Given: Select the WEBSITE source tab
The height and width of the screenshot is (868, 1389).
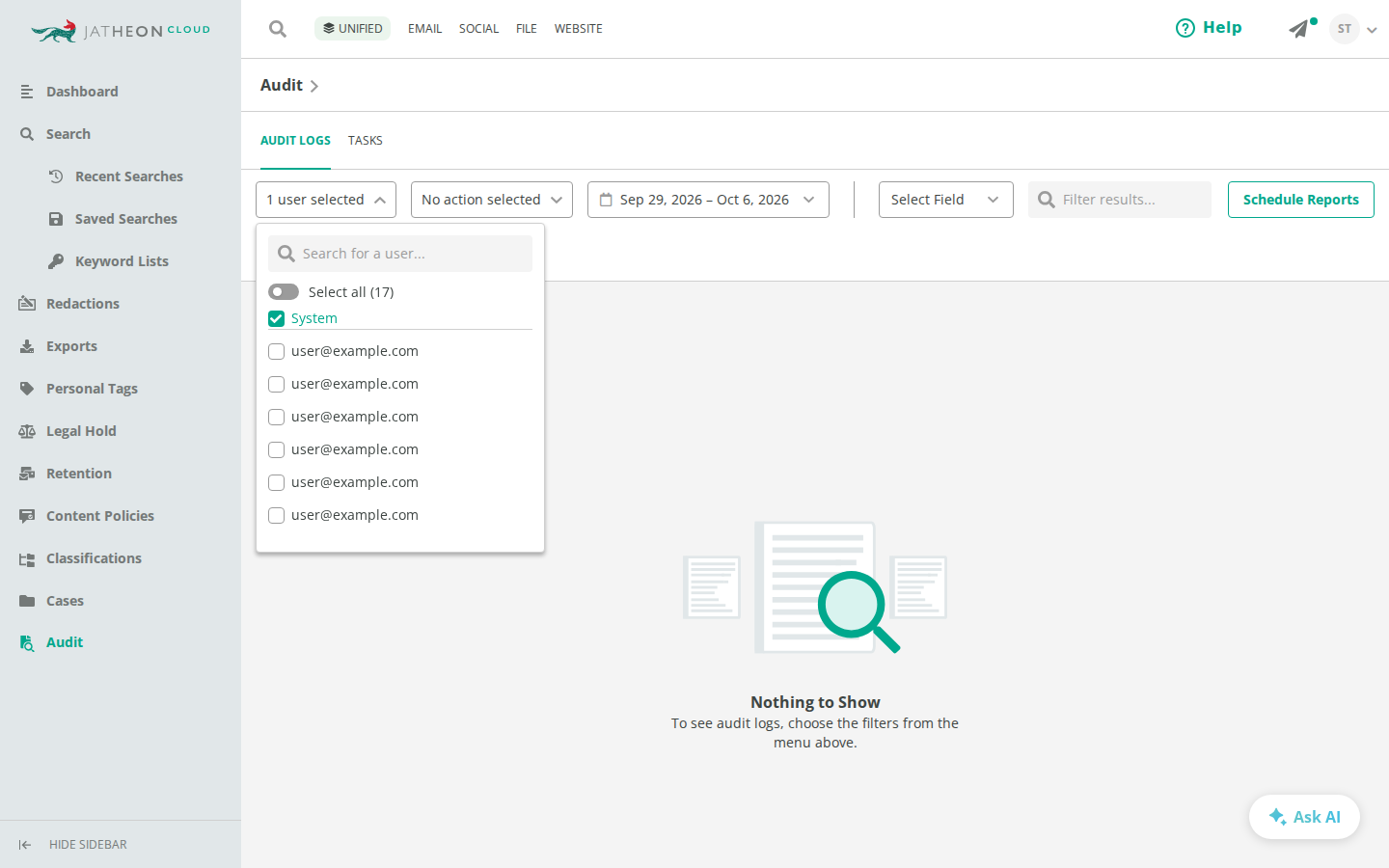Looking at the screenshot, I should pyautogui.click(x=579, y=29).
